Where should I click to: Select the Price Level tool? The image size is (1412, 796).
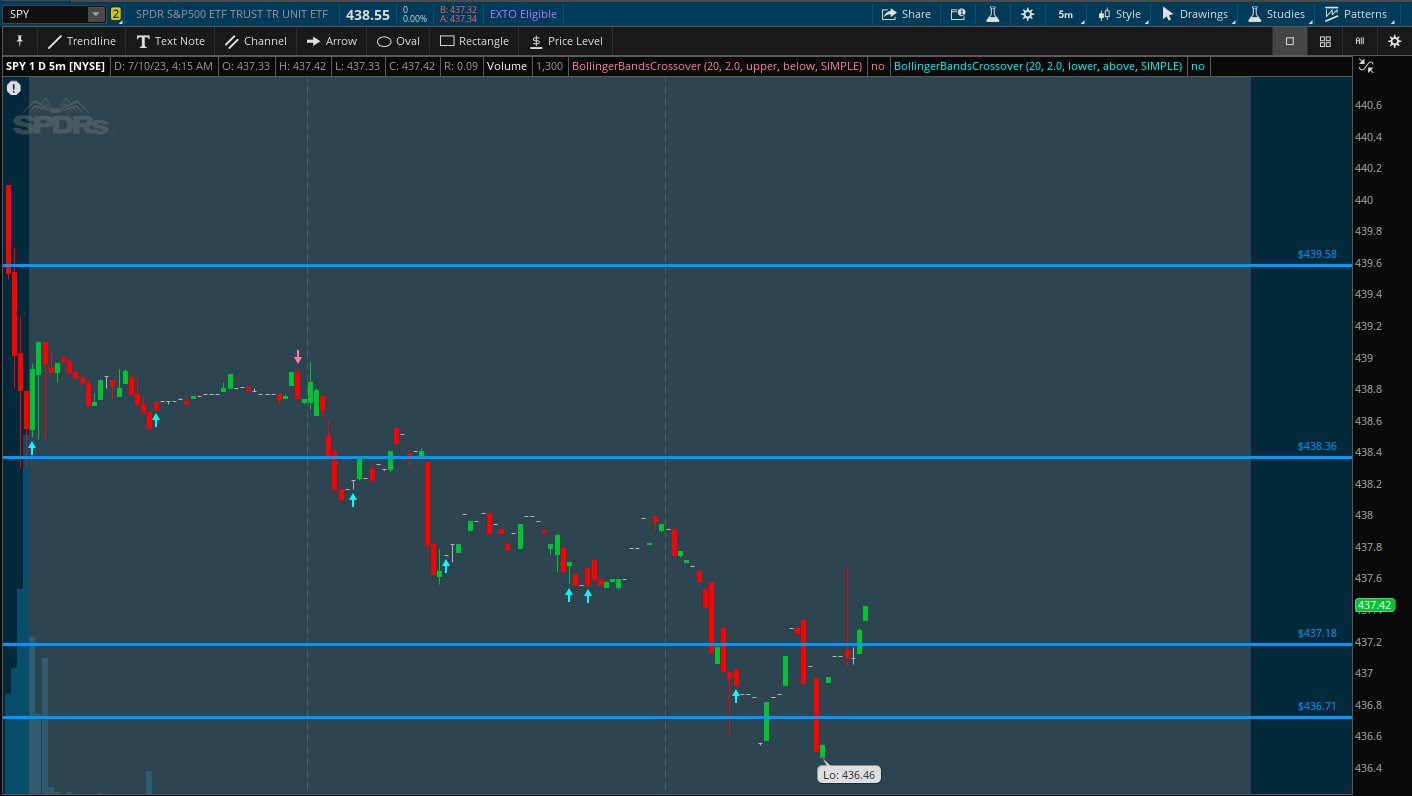(x=565, y=41)
